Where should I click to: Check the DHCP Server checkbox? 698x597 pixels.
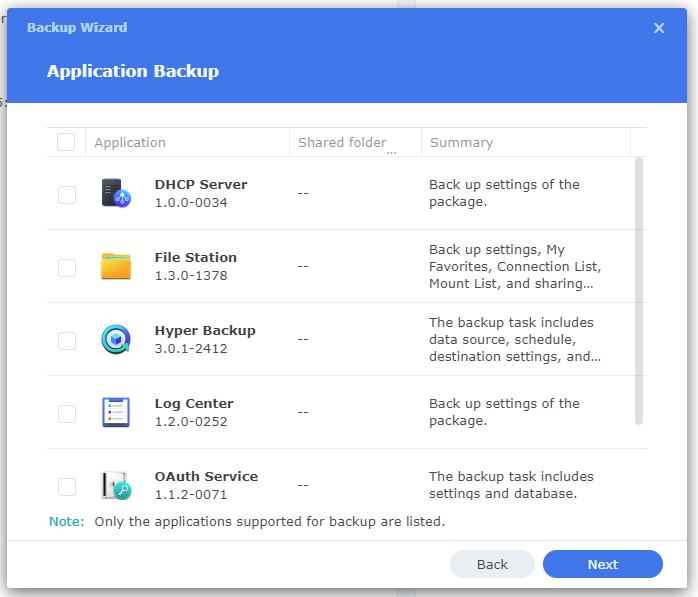click(x=67, y=195)
